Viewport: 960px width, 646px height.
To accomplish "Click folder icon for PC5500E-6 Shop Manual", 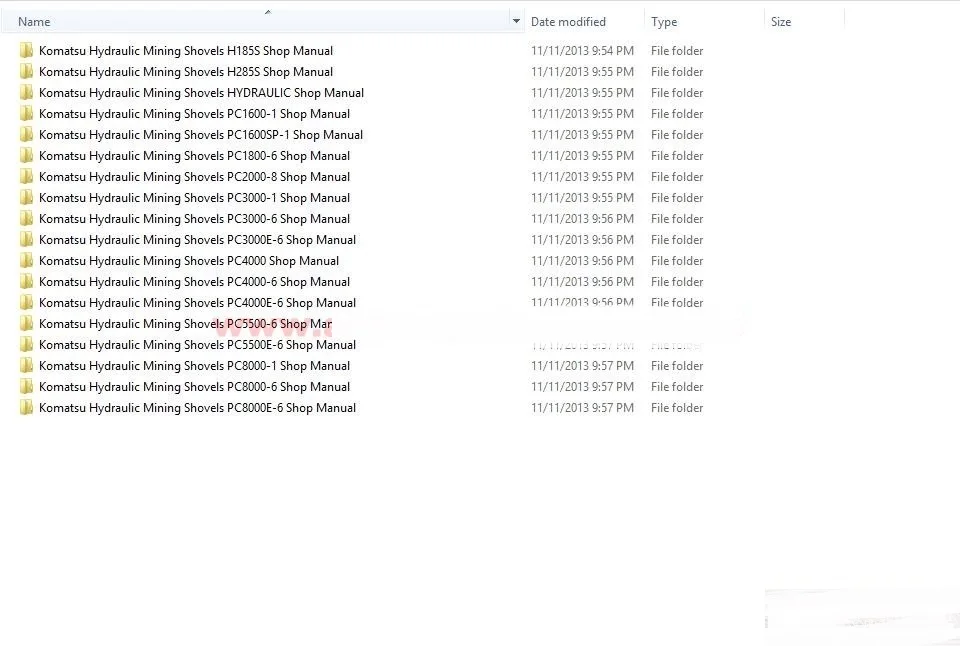I will [x=26, y=345].
